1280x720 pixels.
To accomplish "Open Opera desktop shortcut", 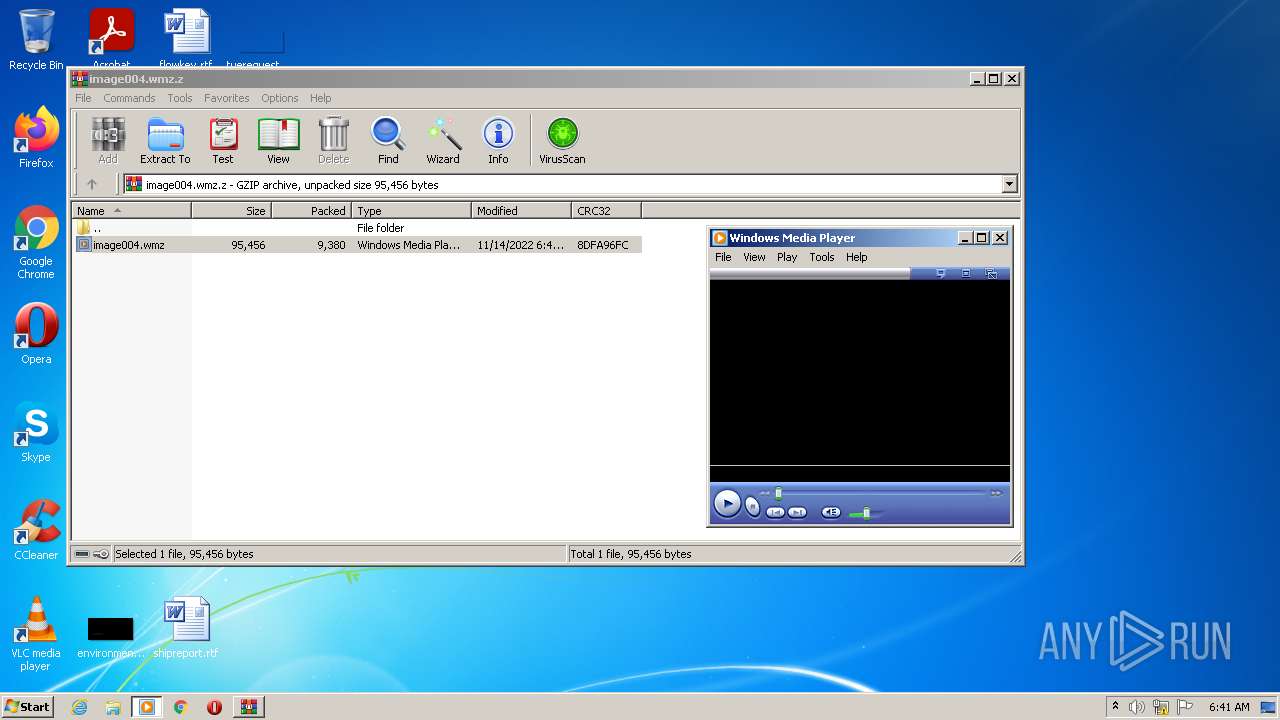I will (x=36, y=334).
